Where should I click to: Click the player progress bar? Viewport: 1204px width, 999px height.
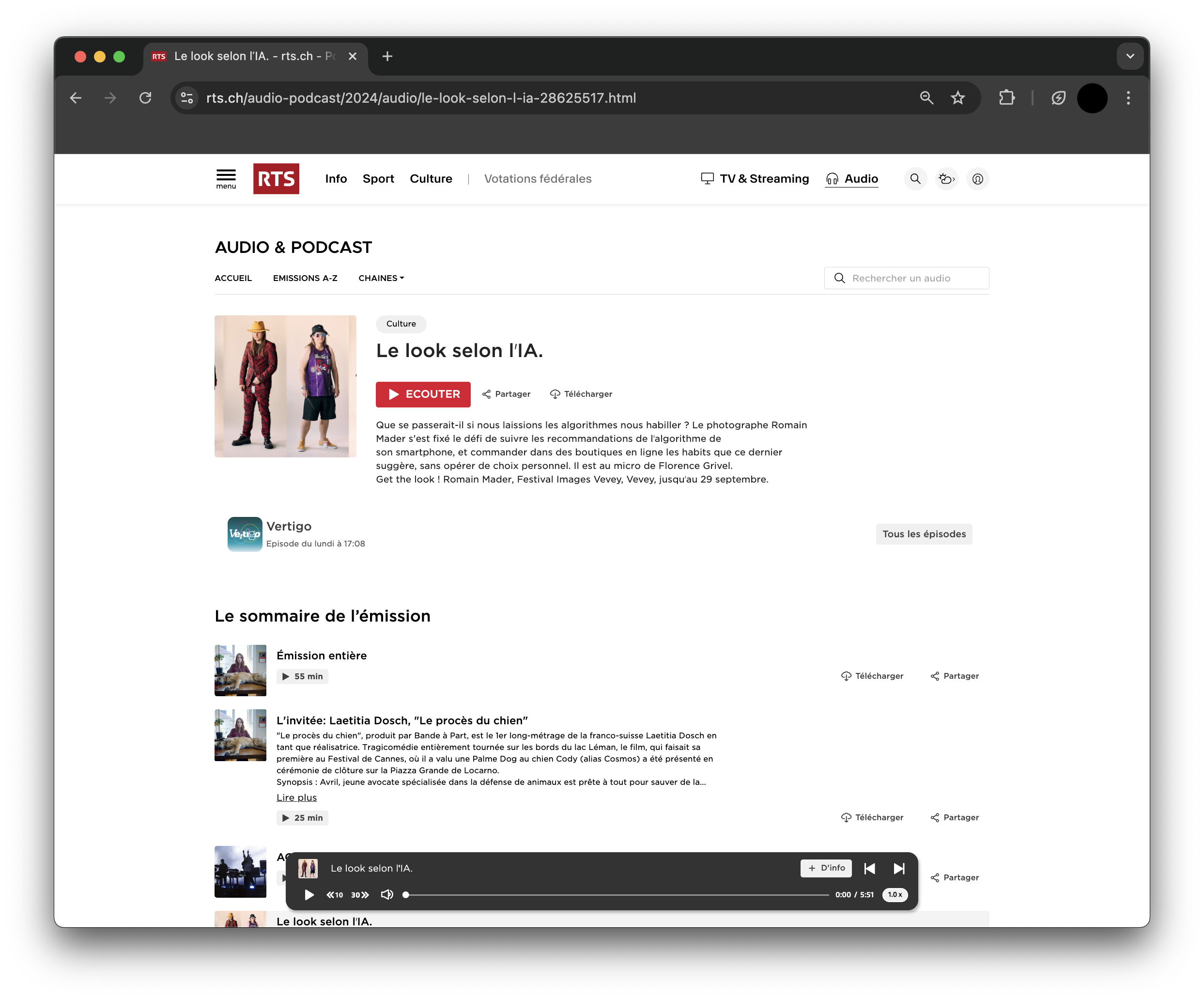coord(617,895)
